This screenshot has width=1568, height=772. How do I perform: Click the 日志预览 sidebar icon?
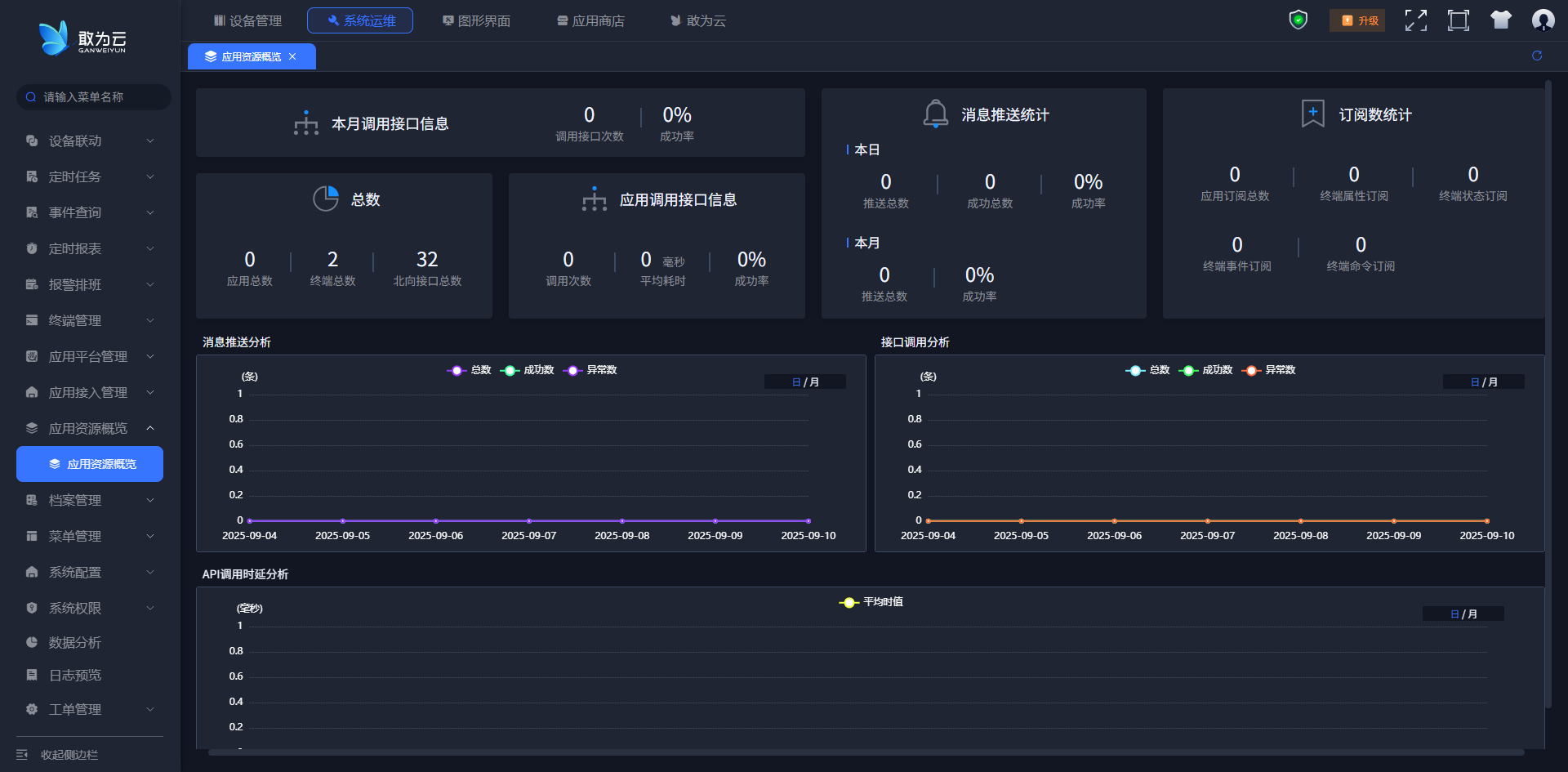(x=32, y=676)
